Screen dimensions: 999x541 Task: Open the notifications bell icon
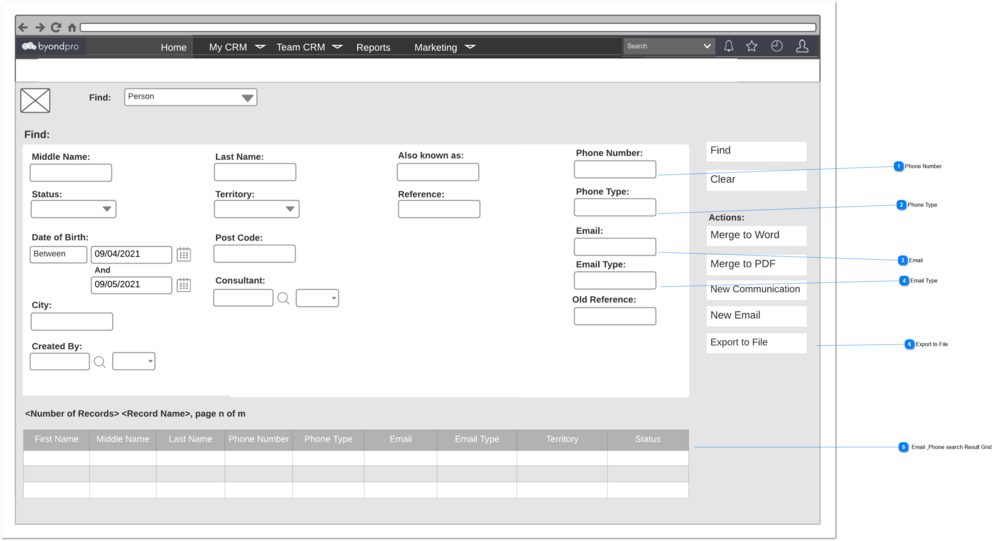[x=728, y=46]
